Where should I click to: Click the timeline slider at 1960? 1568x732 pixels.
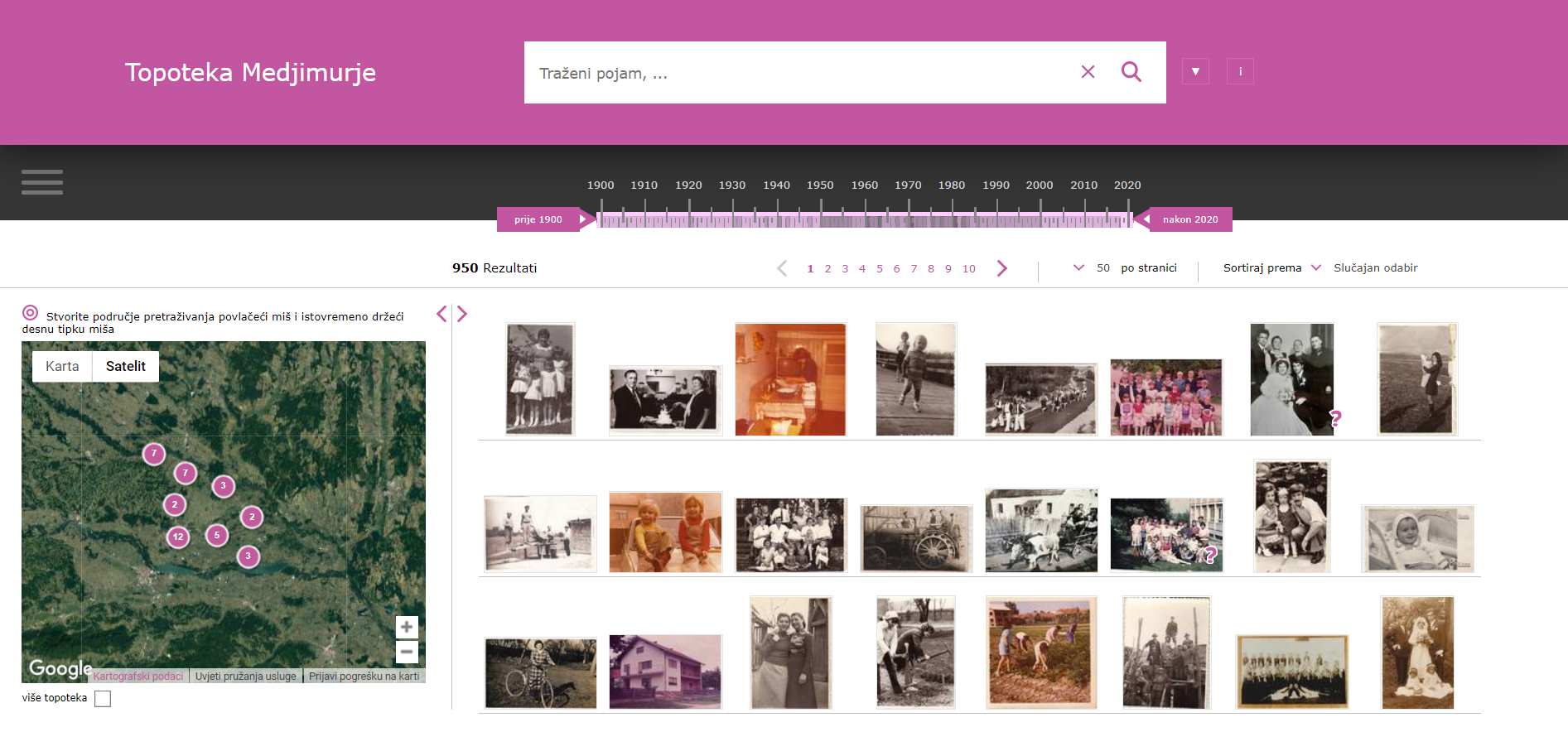865,219
